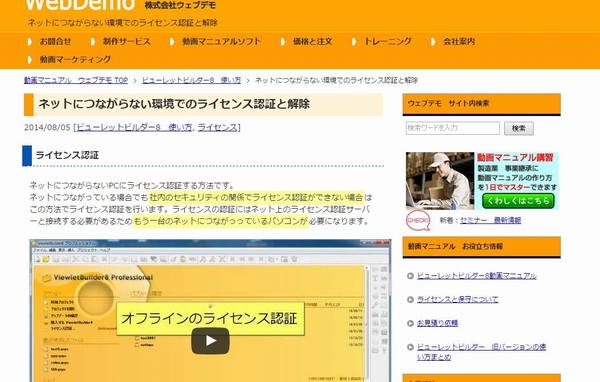Follow breadcrumb ビューレットビルダー8 使い方
This screenshot has height=382, width=600.
[x=191, y=80]
